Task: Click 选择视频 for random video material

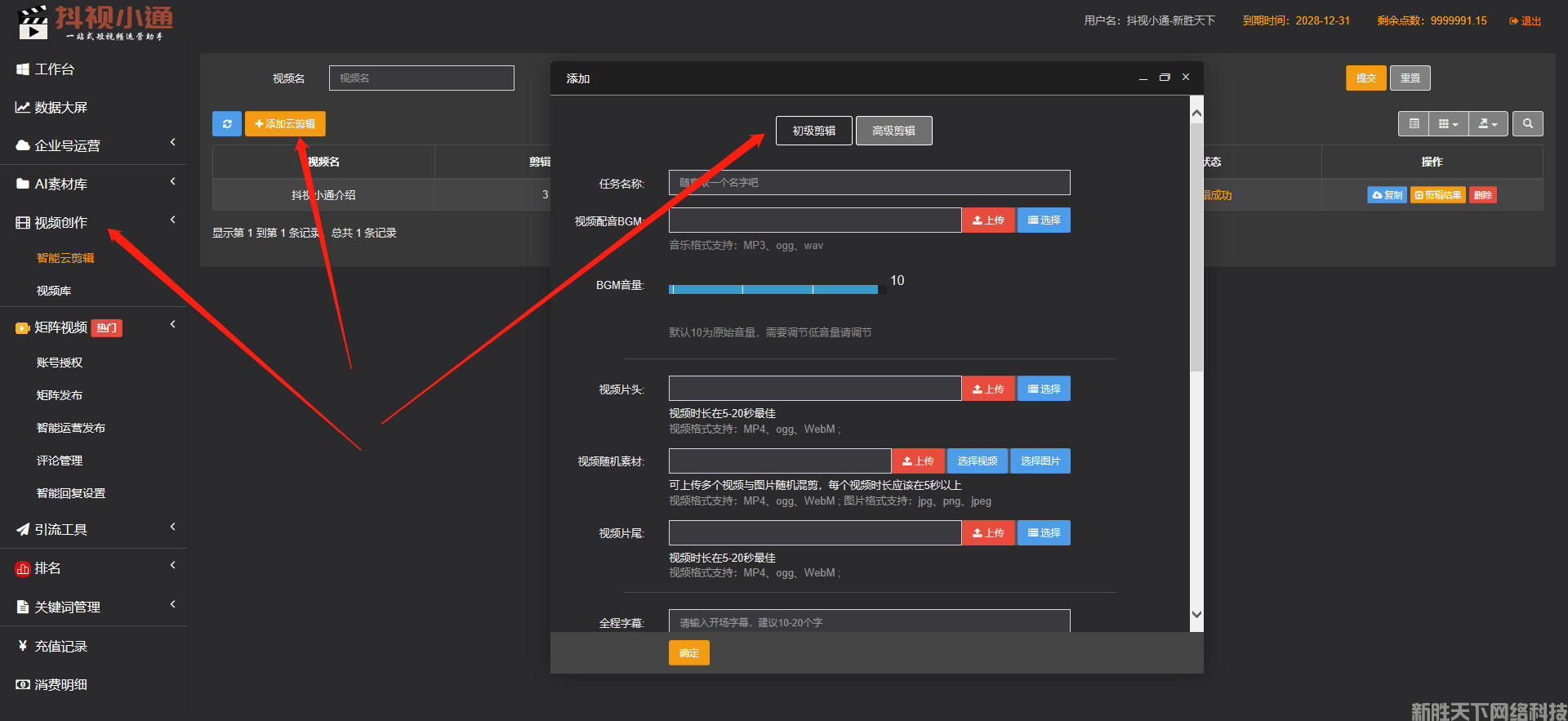Action: coord(977,461)
